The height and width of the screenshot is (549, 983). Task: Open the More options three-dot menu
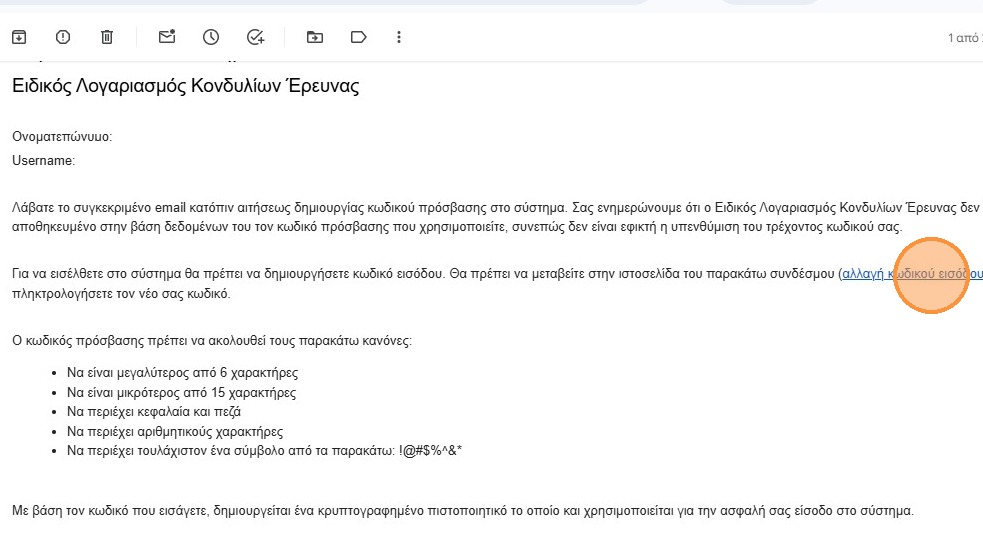click(x=399, y=37)
